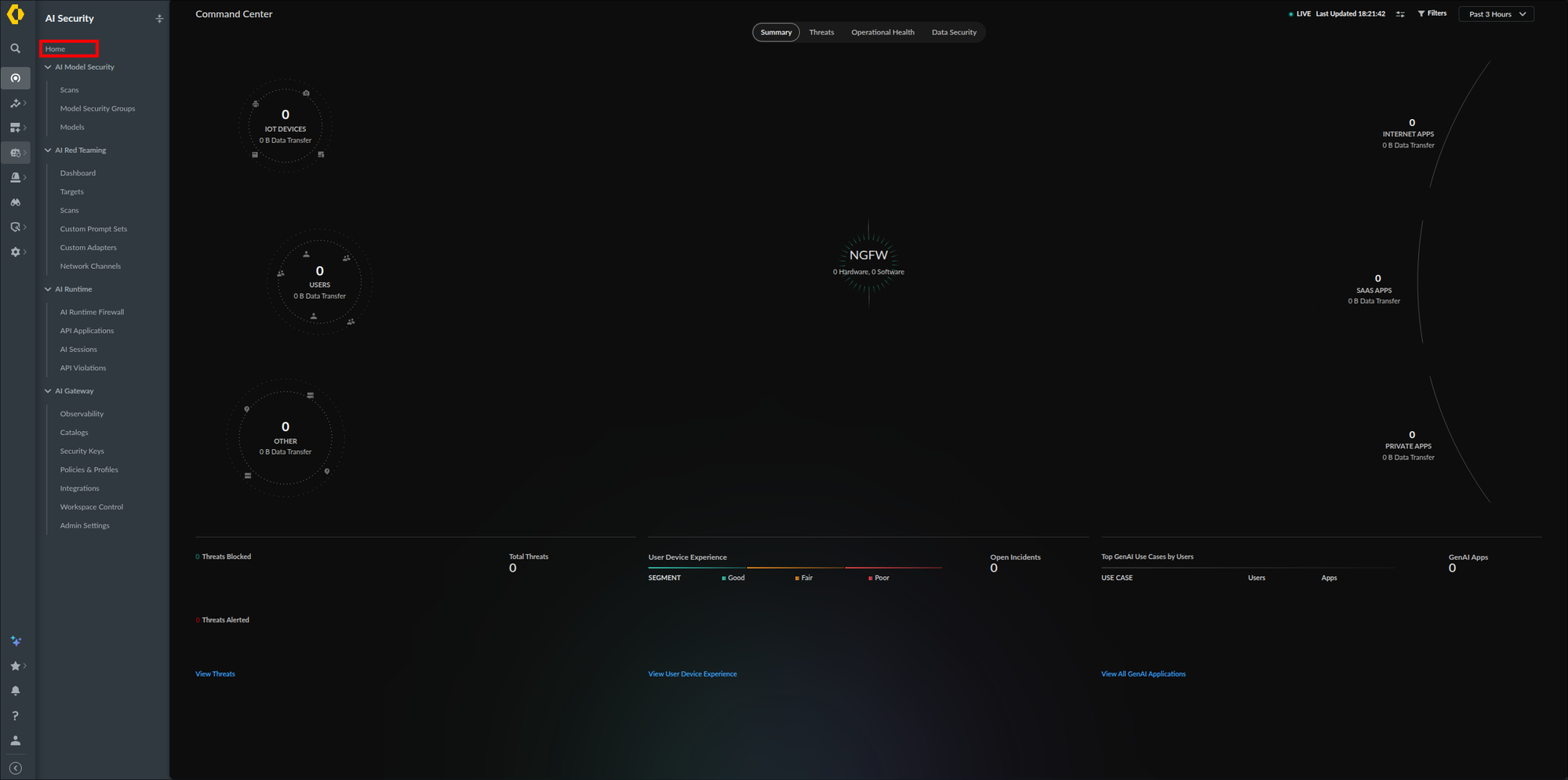This screenshot has height=780, width=1568.
Task: Open the Filters button
Action: [1432, 13]
